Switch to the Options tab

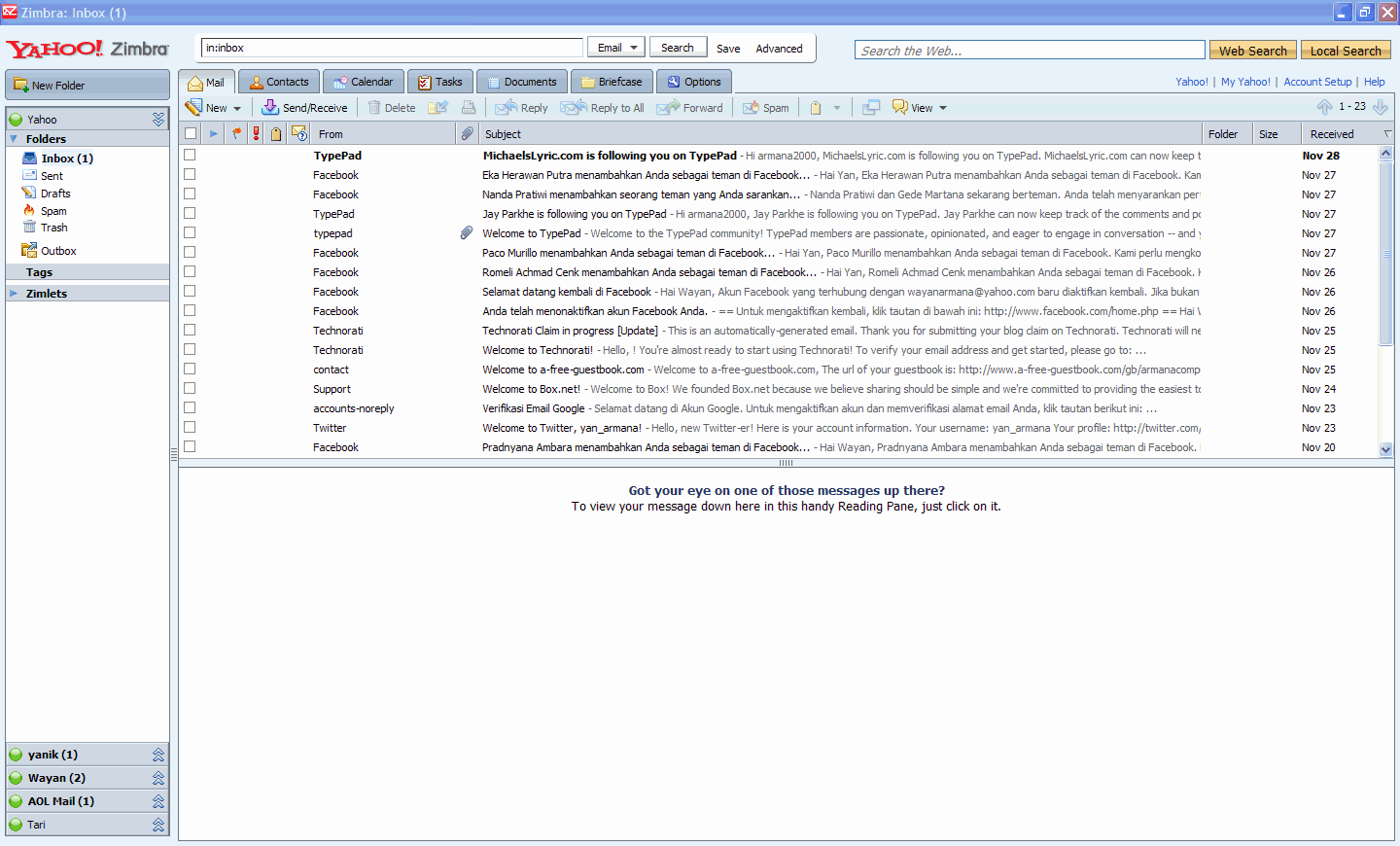point(694,82)
